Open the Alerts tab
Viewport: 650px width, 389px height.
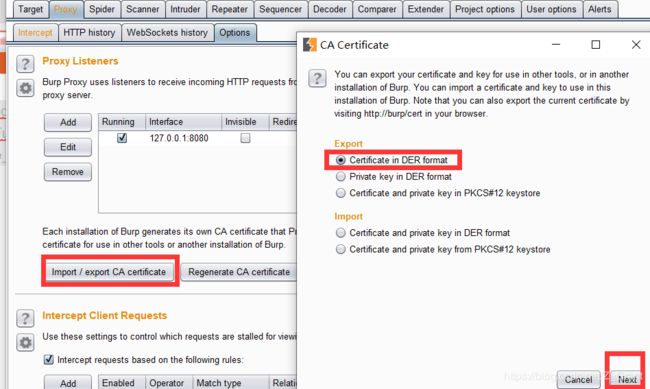[600, 9]
